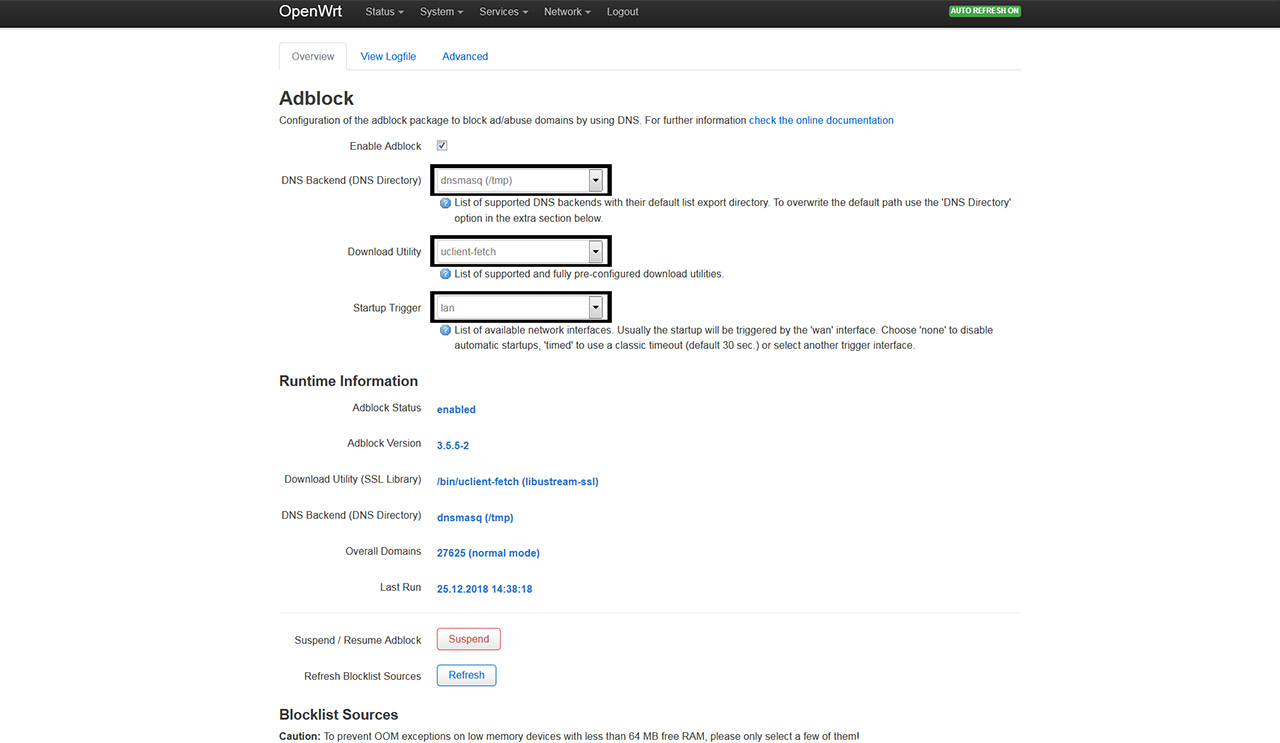Click the /bin/uclient-fetch (libustream-ssl) value
Screen dimensions: 1280x743
[518, 481]
